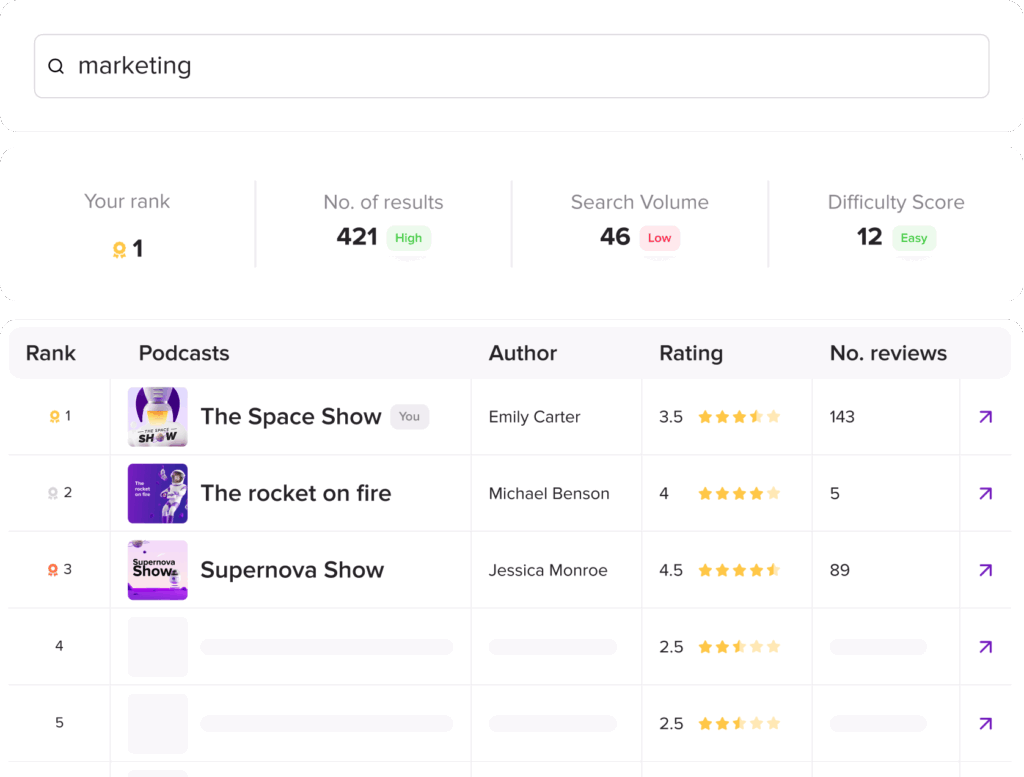The height and width of the screenshot is (777, 1024).
Task: Click the Rank column header
Action: [51, 353]
